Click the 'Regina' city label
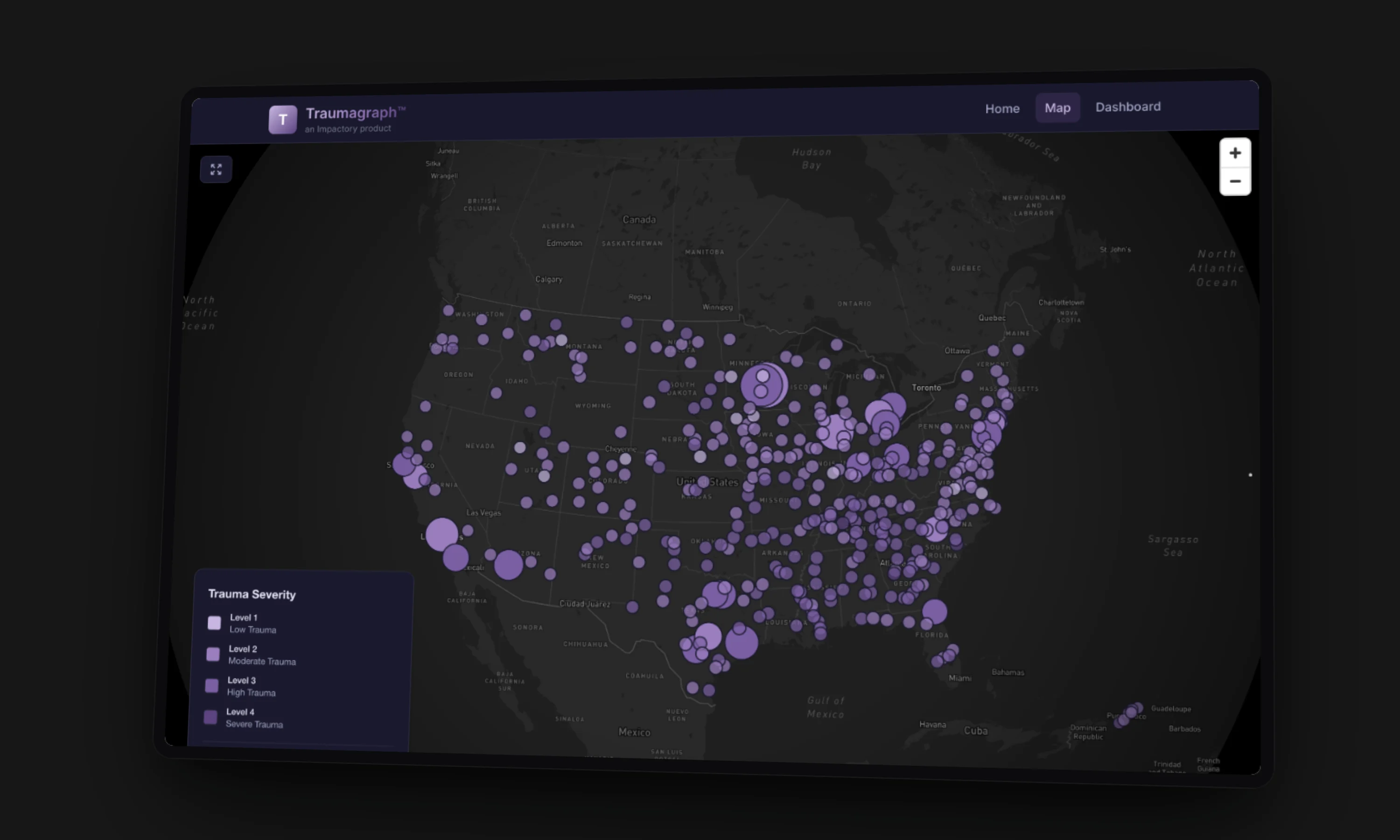Viewport: 1400px width, 840px height. (x=639, y=297)
